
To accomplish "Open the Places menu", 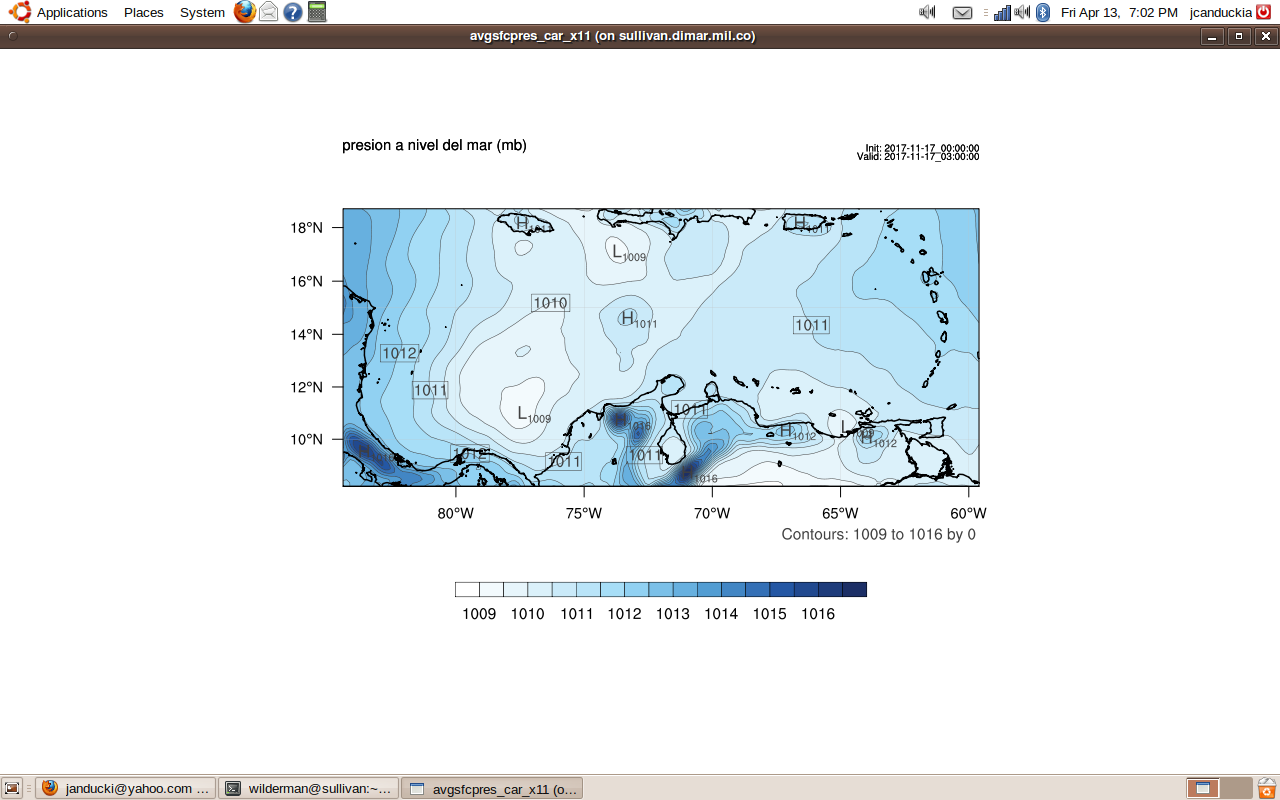I will (x=144, y=12).
